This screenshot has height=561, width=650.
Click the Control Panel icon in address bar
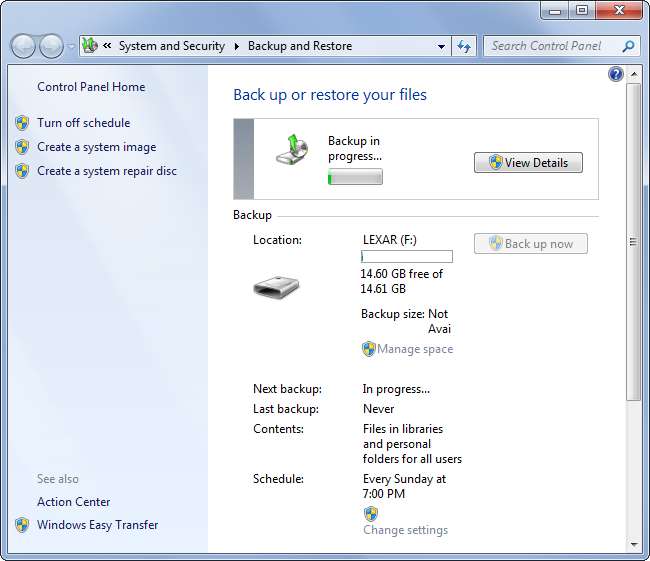tap(90, 46)
